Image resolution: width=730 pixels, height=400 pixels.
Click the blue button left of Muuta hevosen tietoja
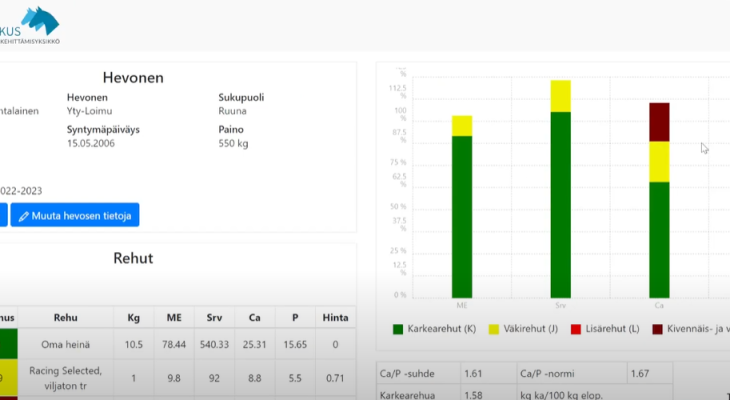click(x=2, y=215)
